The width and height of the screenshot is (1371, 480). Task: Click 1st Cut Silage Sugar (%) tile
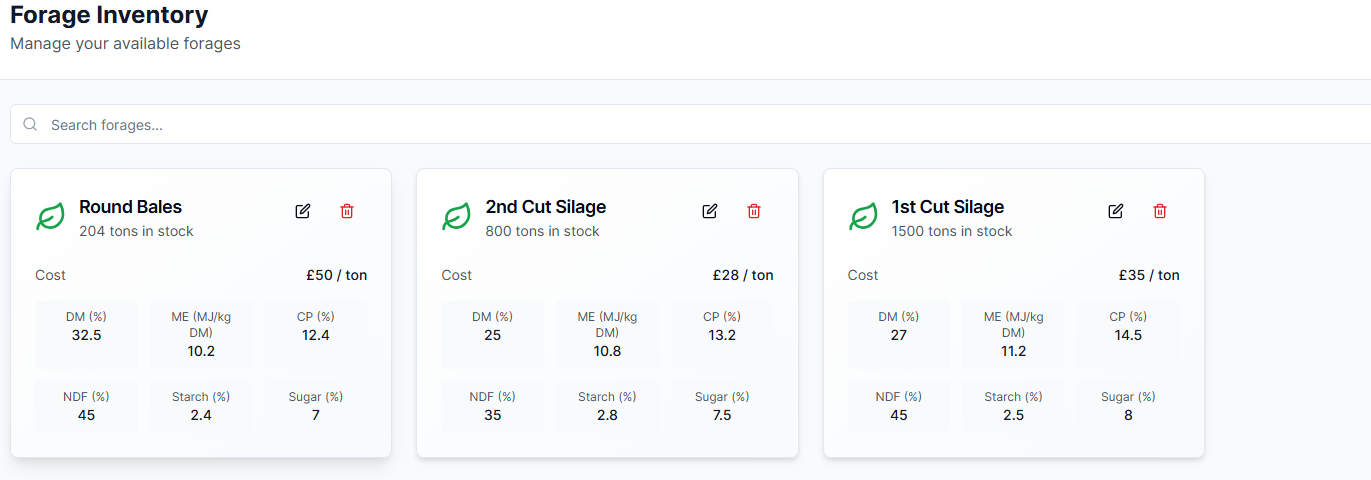1128,406
